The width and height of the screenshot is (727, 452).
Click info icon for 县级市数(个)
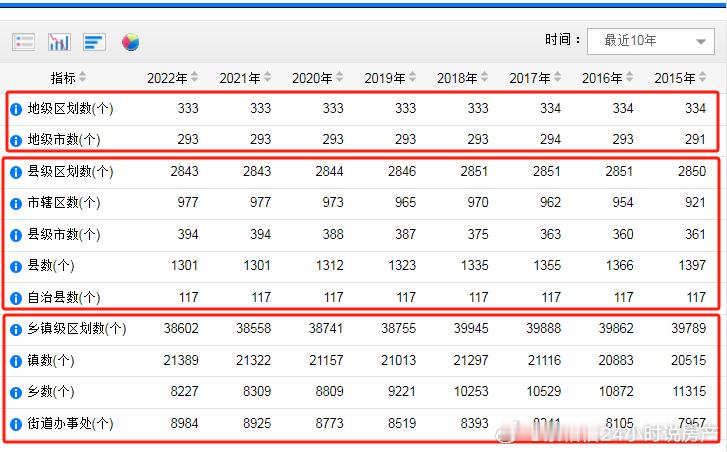click(16, 236)
